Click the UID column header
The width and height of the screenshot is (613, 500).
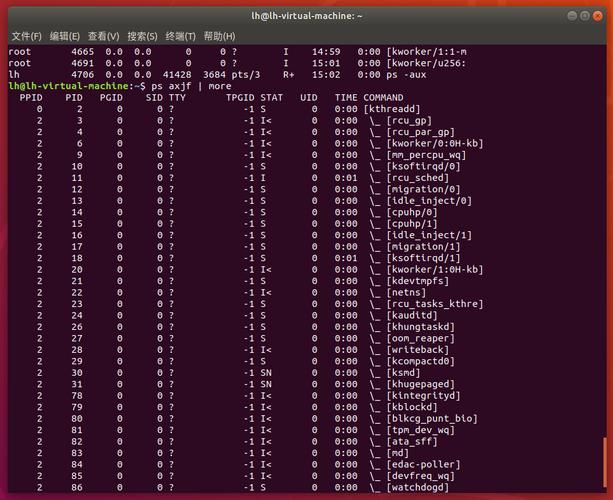[309, 98]
